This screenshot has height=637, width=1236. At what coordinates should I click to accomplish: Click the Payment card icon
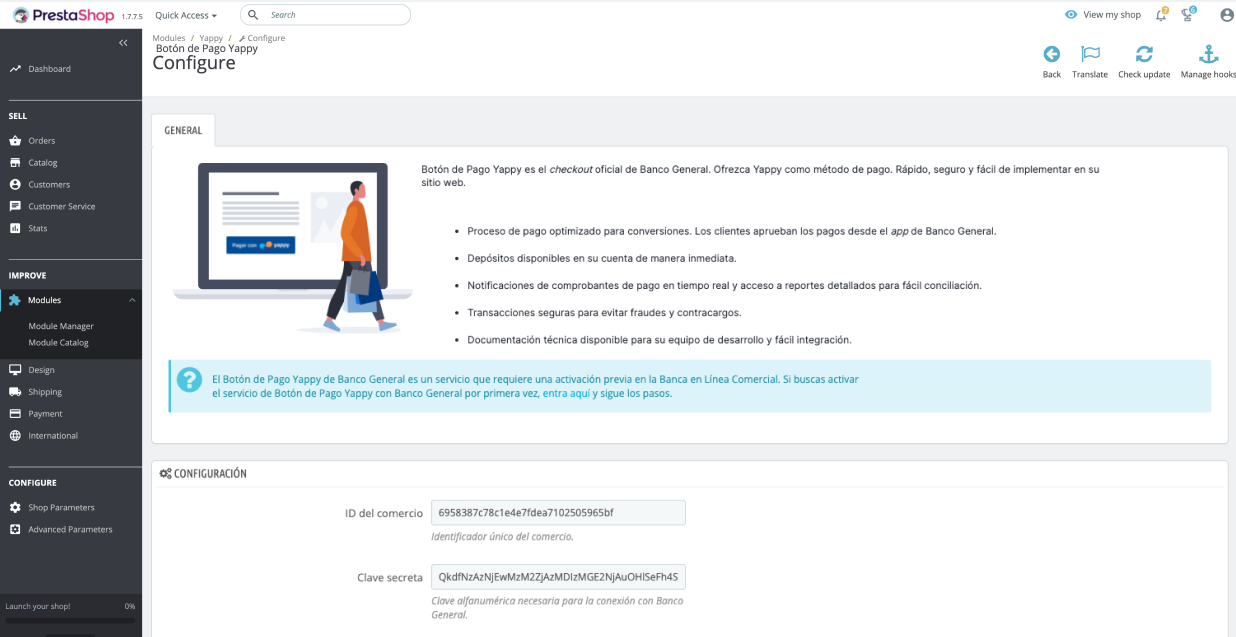(15, 414)
